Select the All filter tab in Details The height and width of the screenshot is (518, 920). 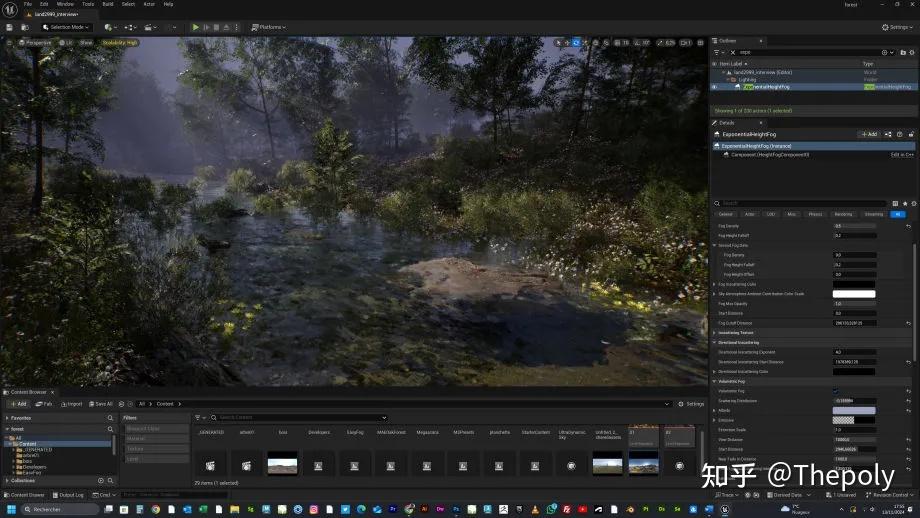(898, 214)
